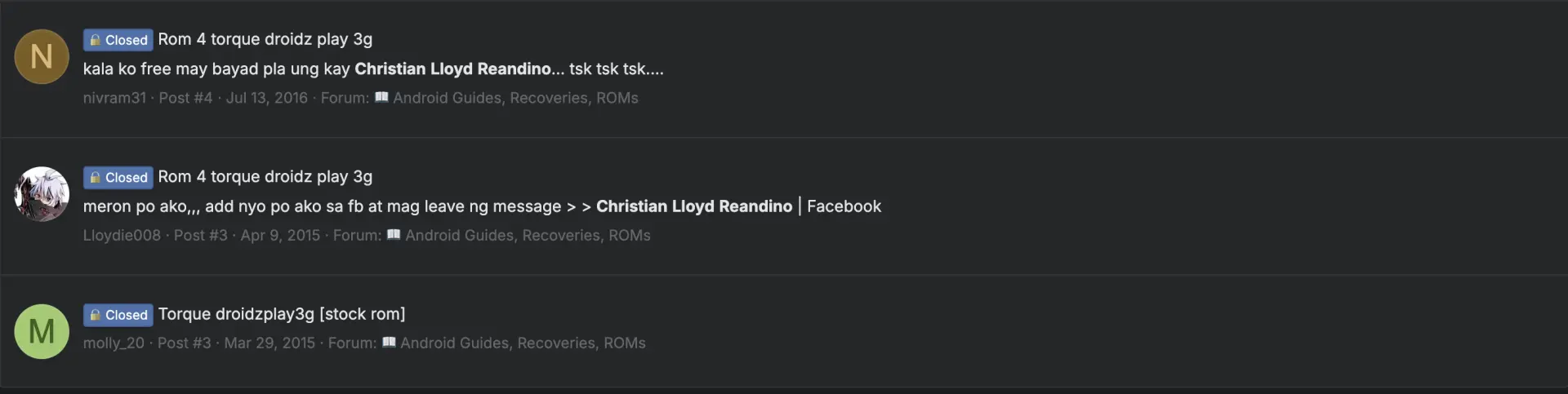Visit nivram31's user profile link
The width and height of the screenshot is (1568, 394).
click(114, 98)
